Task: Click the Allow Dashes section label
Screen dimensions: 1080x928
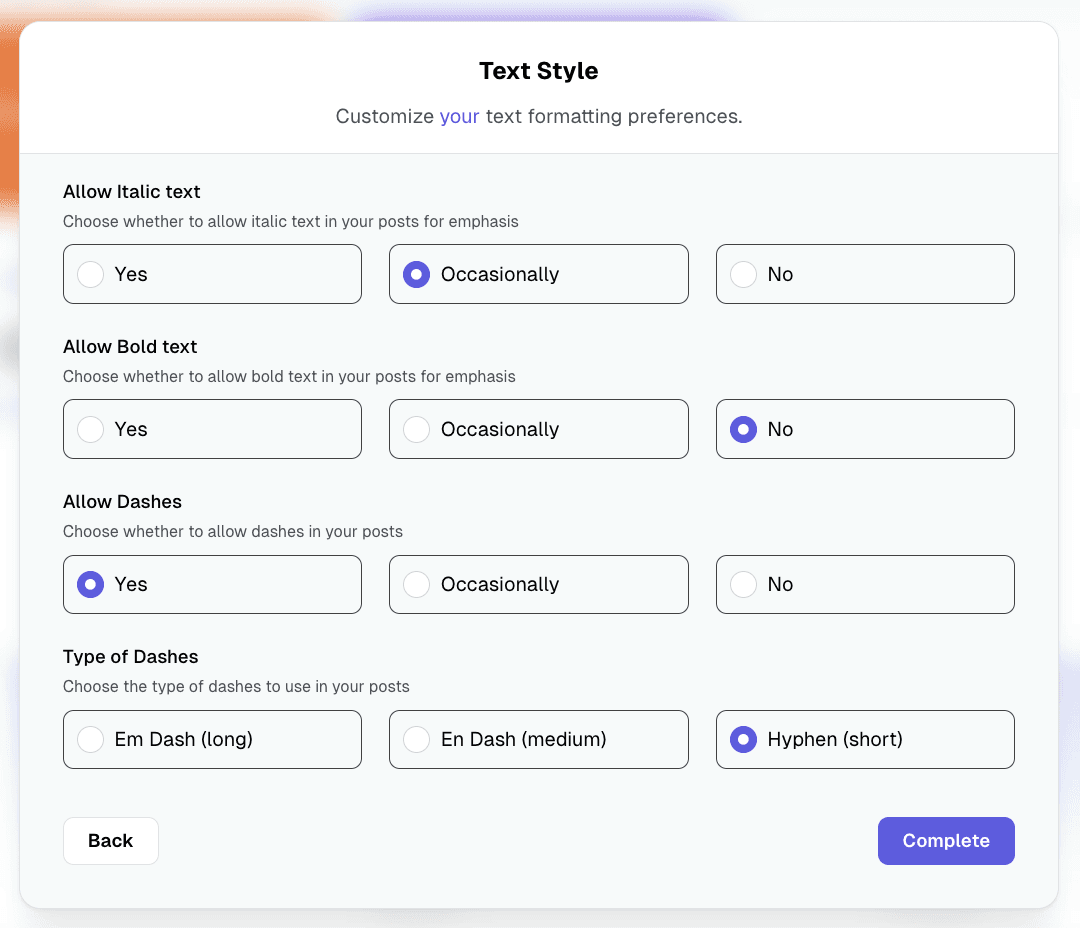Action: click(122, 501)
